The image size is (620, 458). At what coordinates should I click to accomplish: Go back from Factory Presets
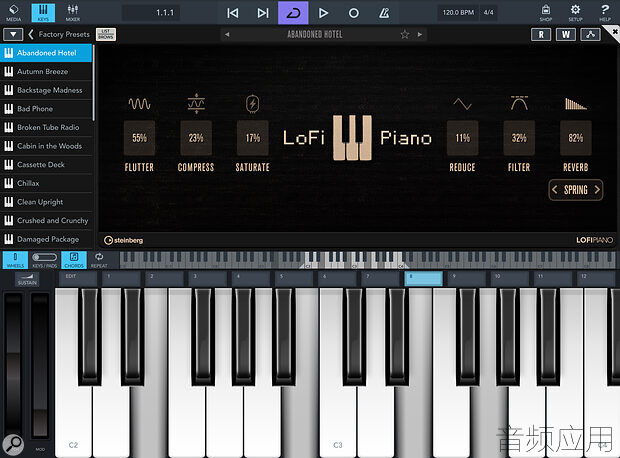pos(31,34)
